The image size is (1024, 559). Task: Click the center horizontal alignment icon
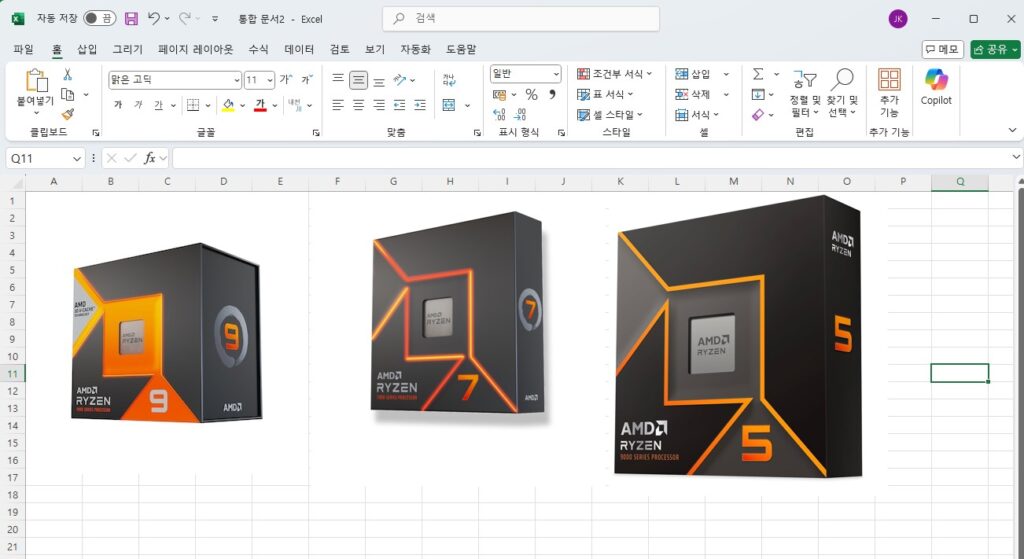click(x=358, y=104)
